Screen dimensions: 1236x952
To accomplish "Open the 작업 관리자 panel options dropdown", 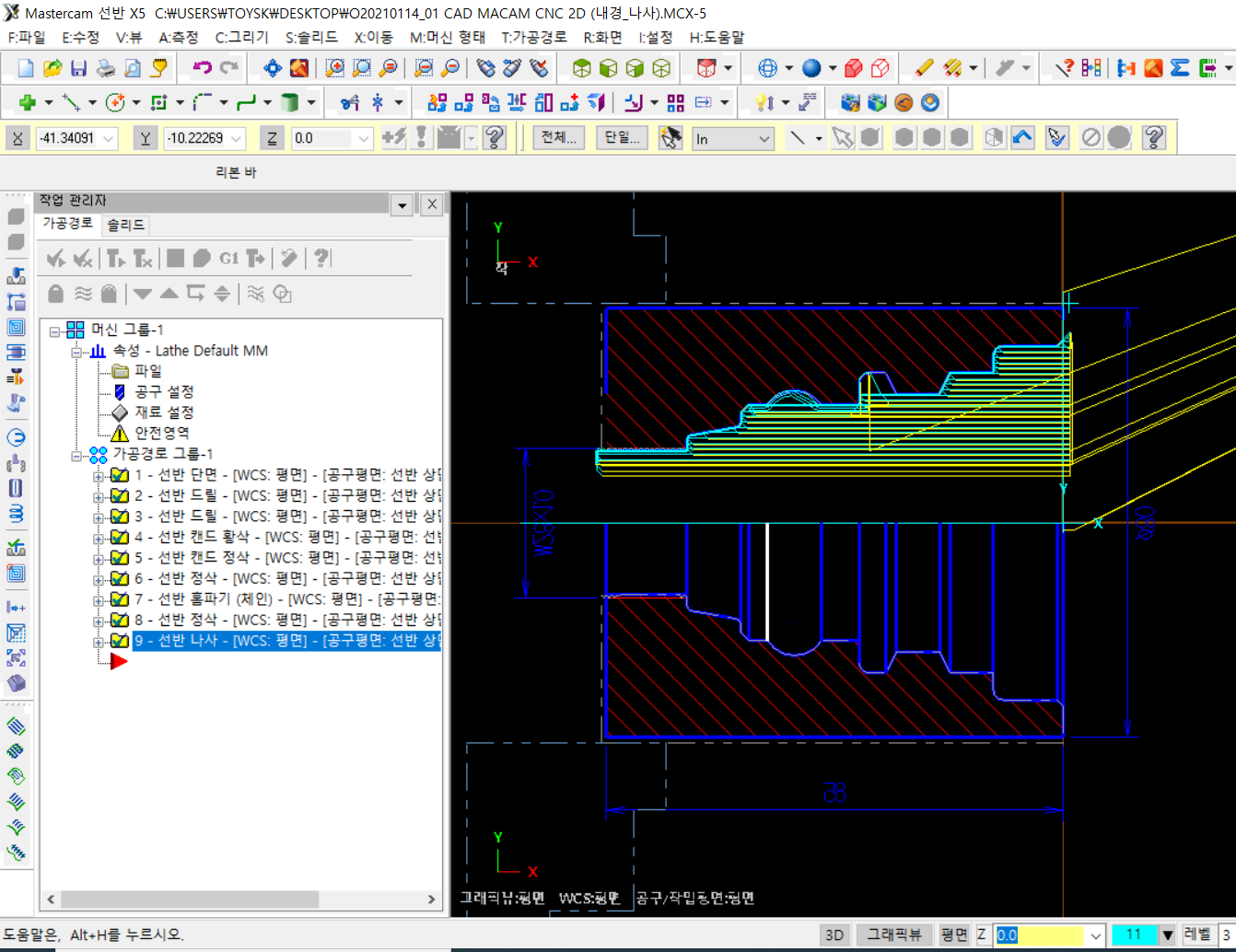I will tap(402, 205).
